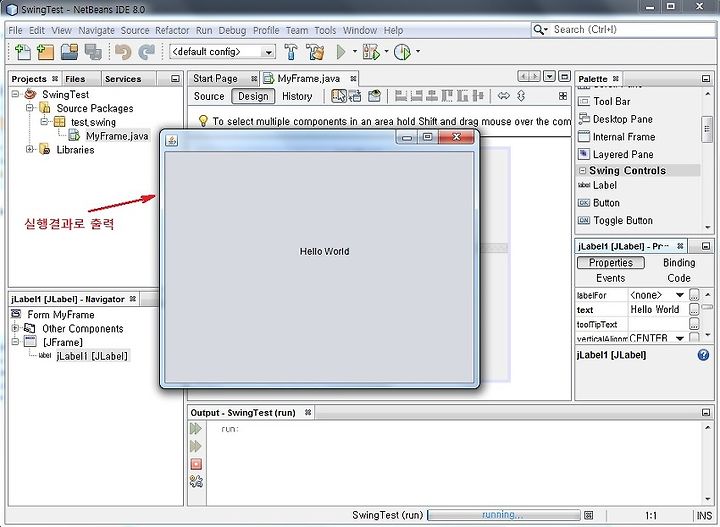Viewport: 720px width, 527px height.
Task: Click the Clean and Build icon
Action: [315, 52]
